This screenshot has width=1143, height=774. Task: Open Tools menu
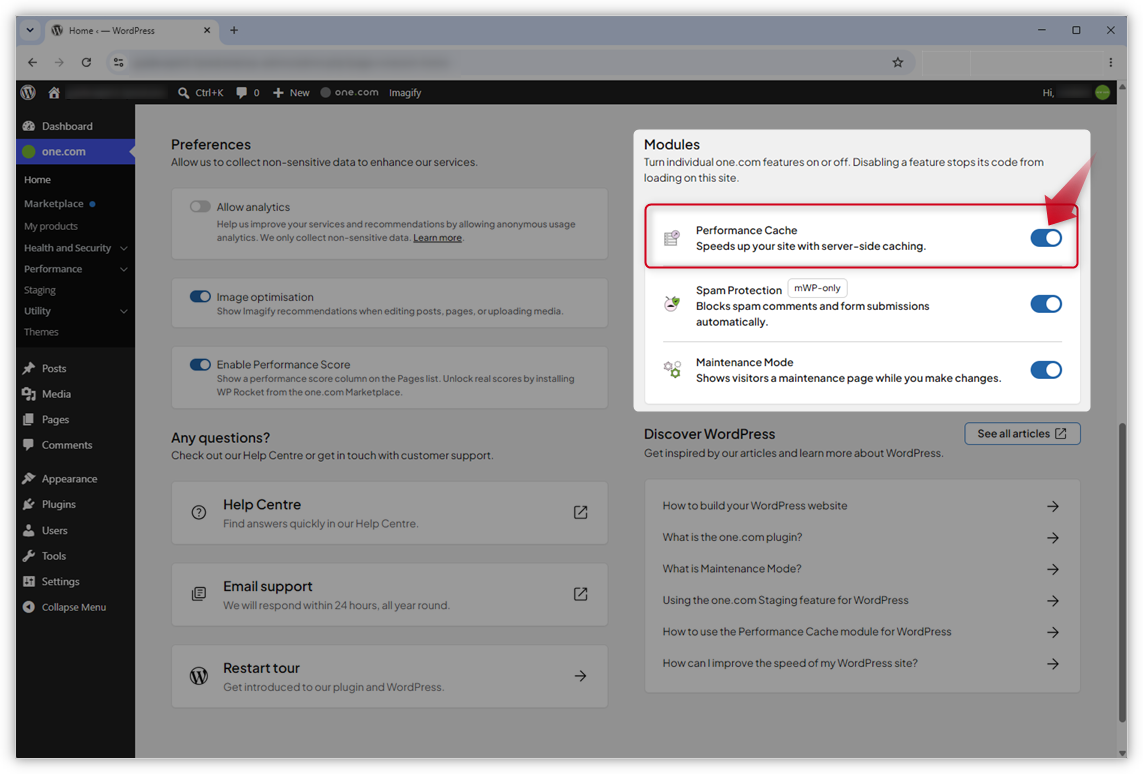pos(75,556)
